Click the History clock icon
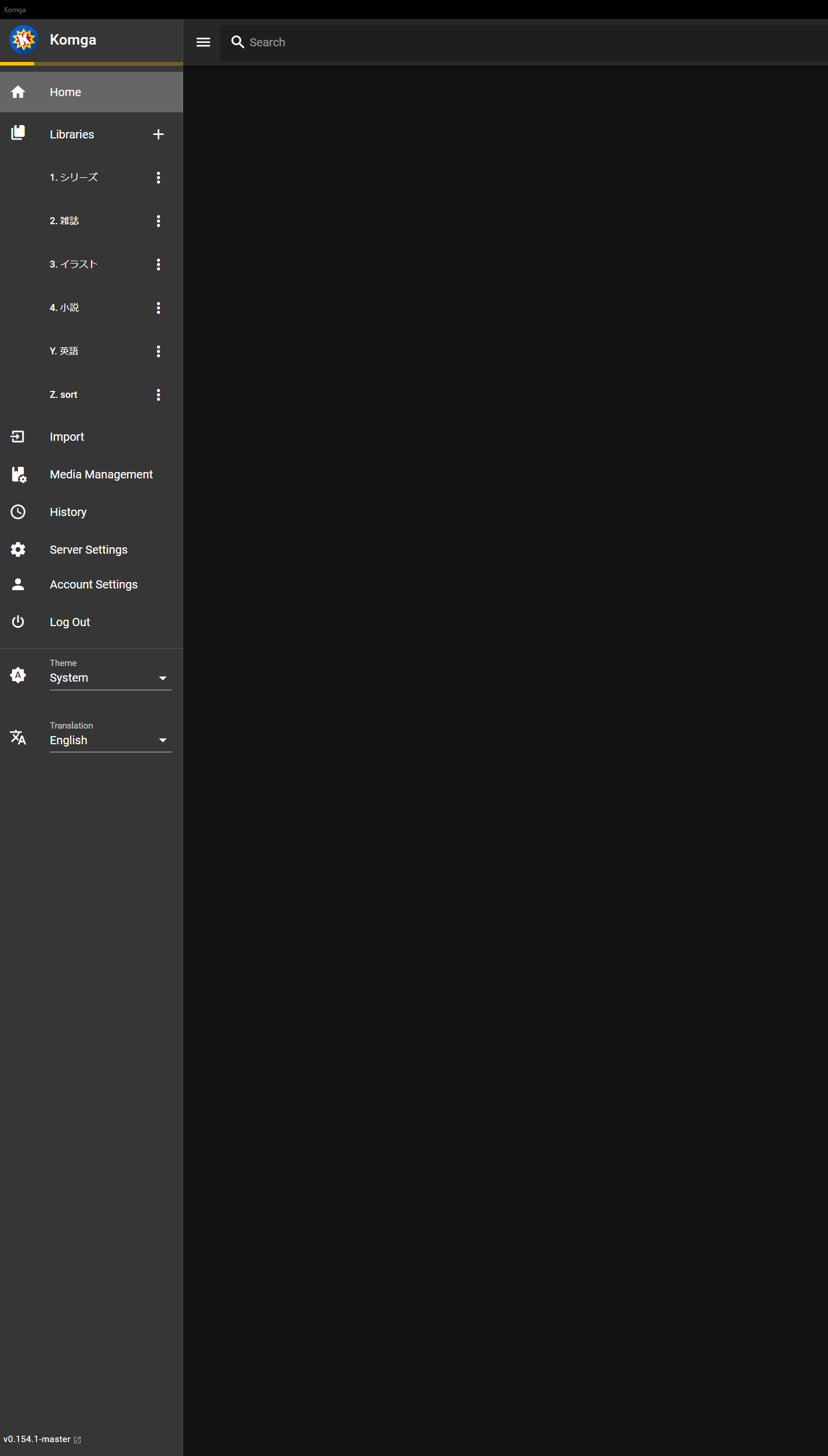Viewport: 828px width, 1456px height. [x=18, y=512]
